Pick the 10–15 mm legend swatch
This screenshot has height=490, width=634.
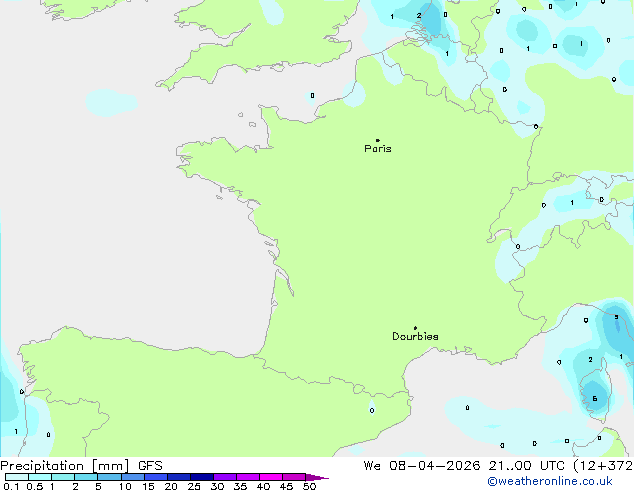(133, 477)
